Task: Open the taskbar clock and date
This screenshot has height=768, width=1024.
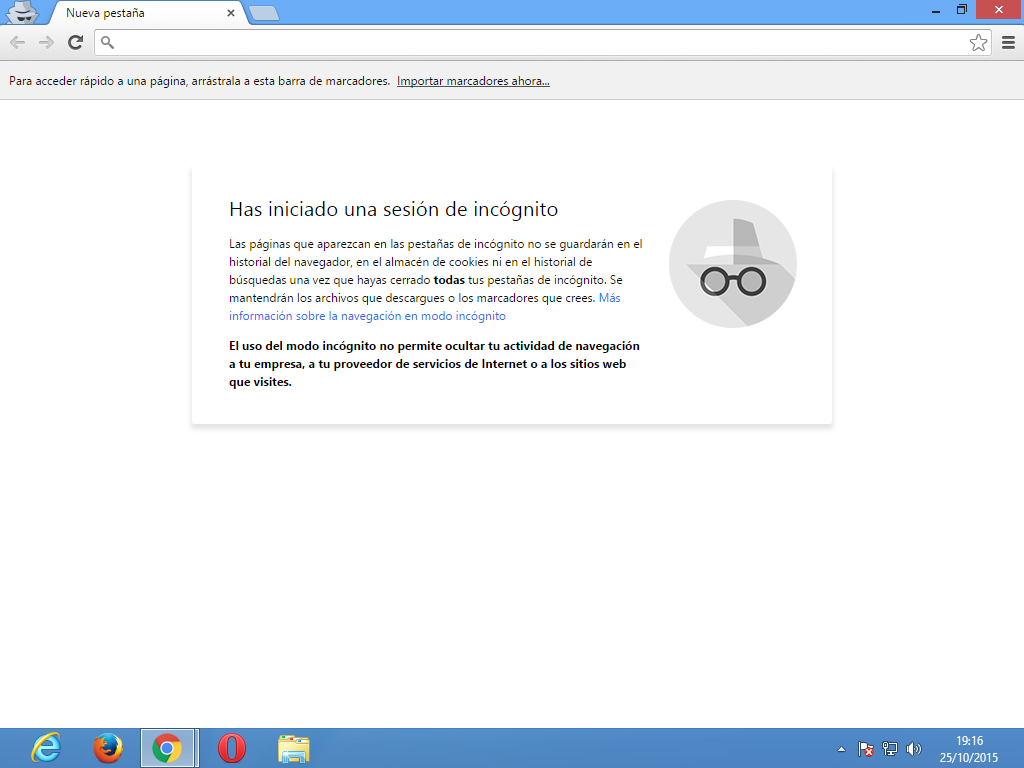Action: pyautogui.click(x=968, y=749)
